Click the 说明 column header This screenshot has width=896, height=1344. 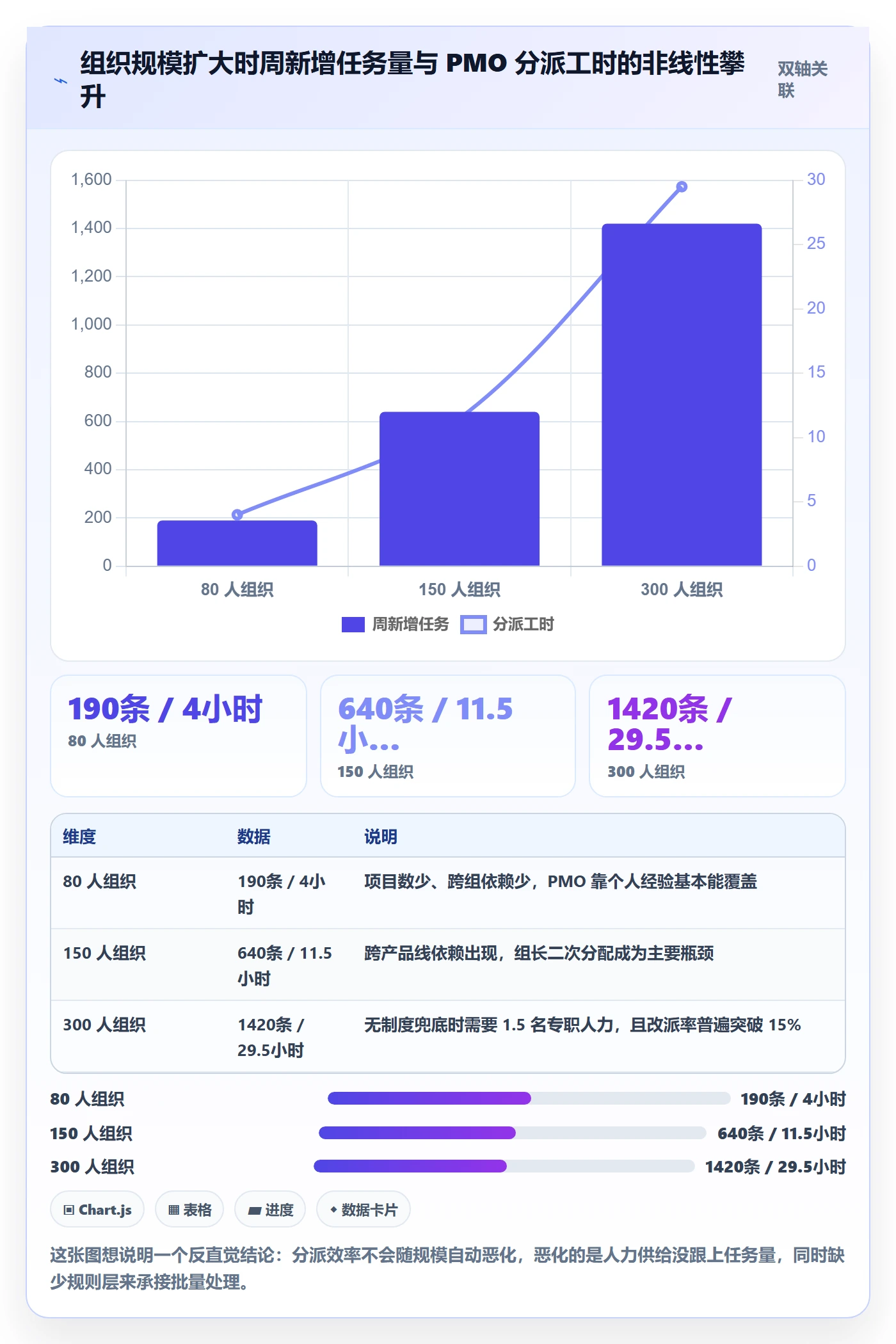[381, 836]
